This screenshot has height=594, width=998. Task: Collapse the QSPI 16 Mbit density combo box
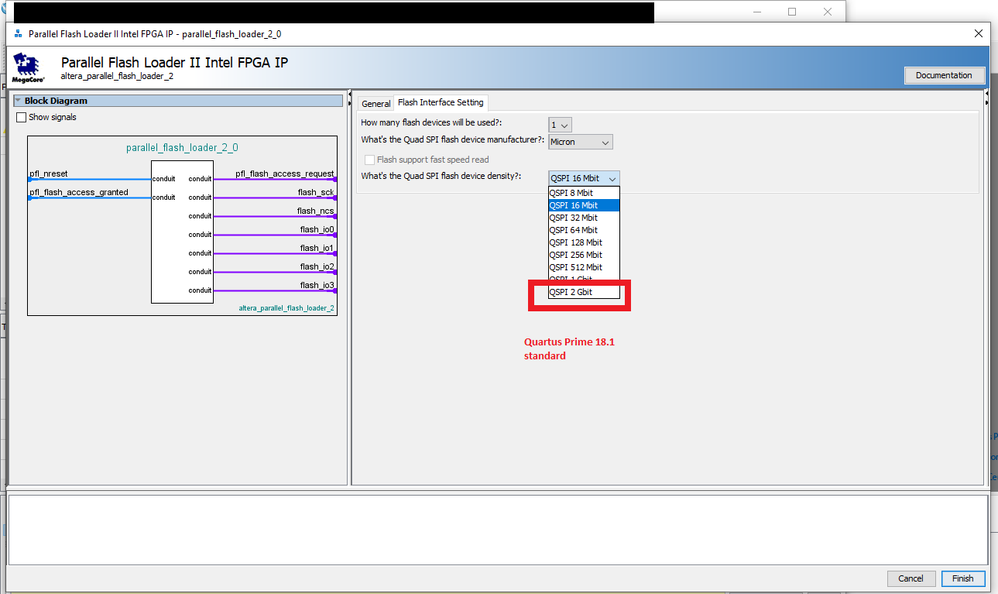(x=584, y=178)
